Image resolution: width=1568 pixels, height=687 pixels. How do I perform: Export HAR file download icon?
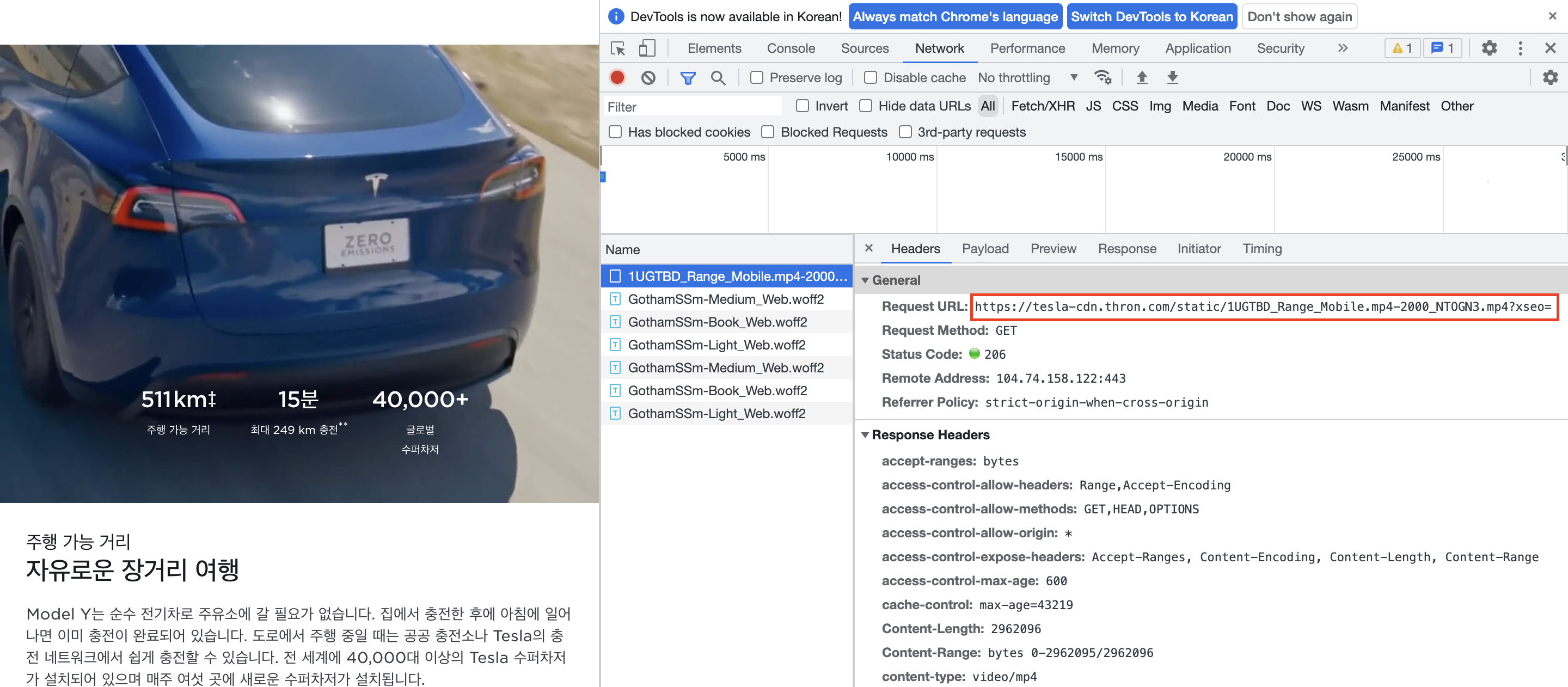tap(1172, 77)
